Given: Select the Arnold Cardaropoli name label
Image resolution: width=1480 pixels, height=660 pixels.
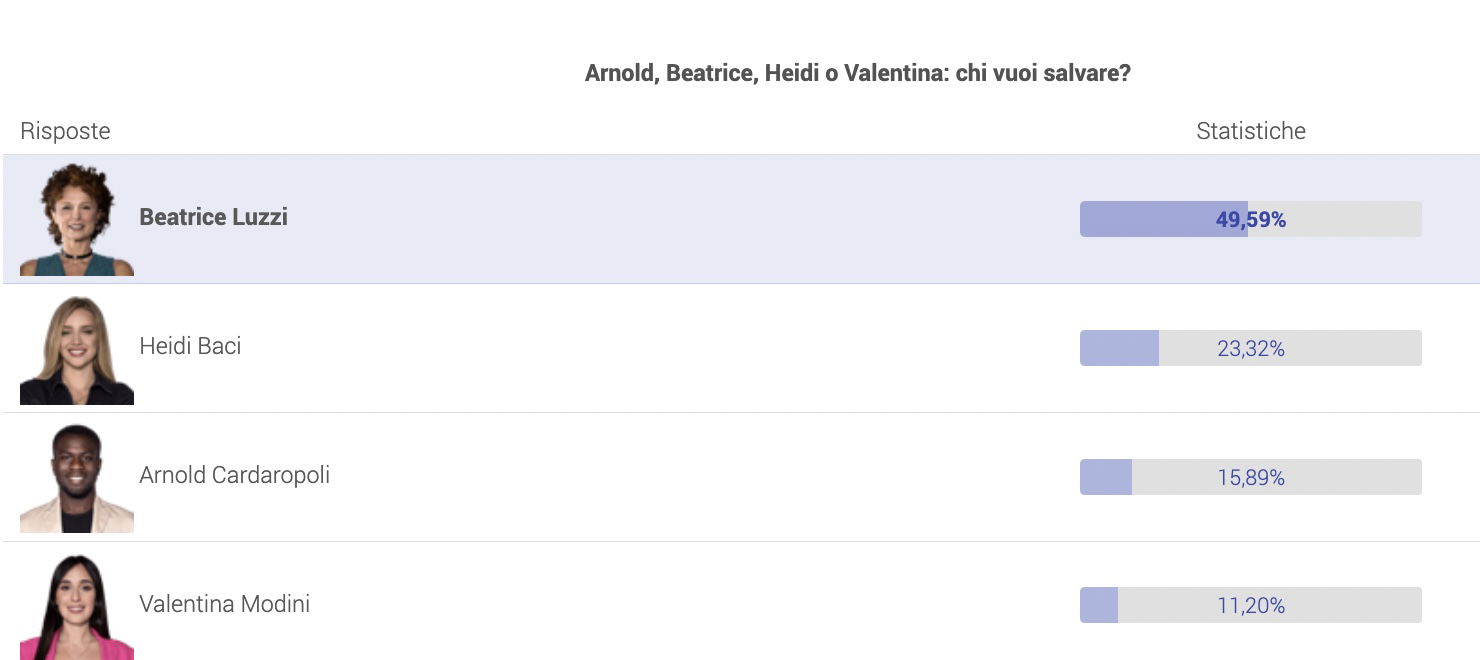Looking at the screenshot, I should (x=234, y=475).
